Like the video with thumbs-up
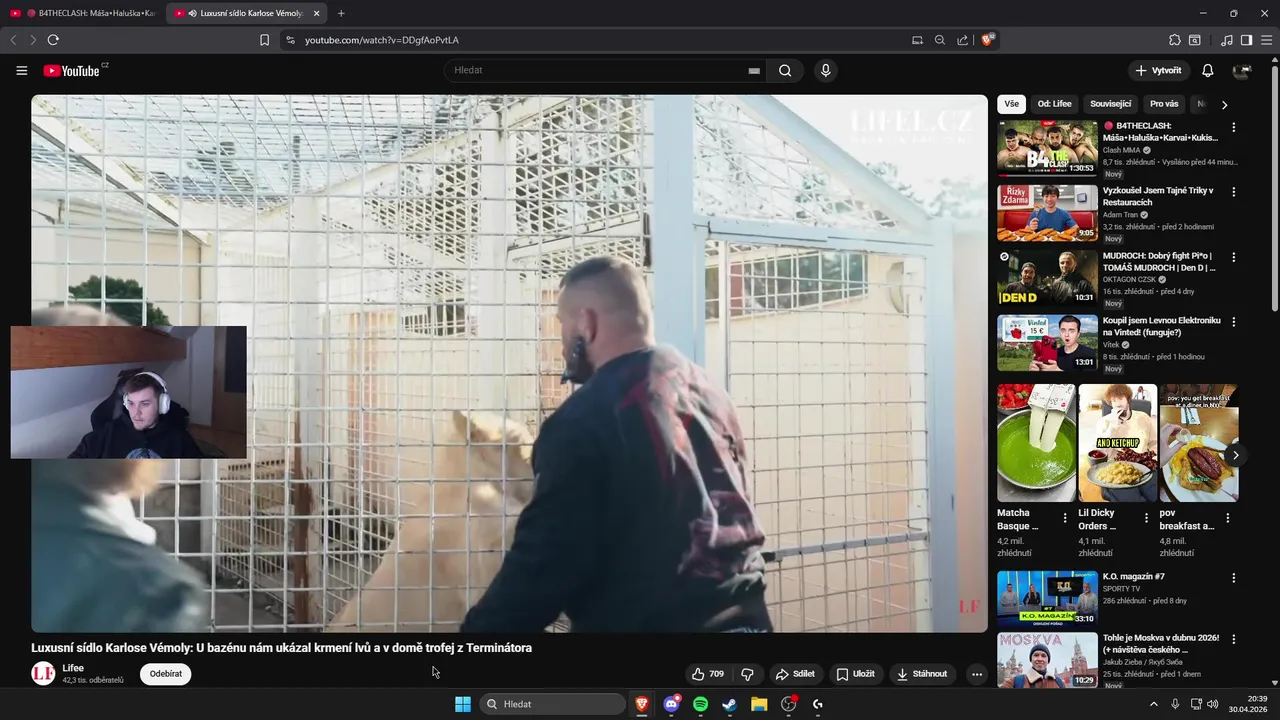 [707, 674]
